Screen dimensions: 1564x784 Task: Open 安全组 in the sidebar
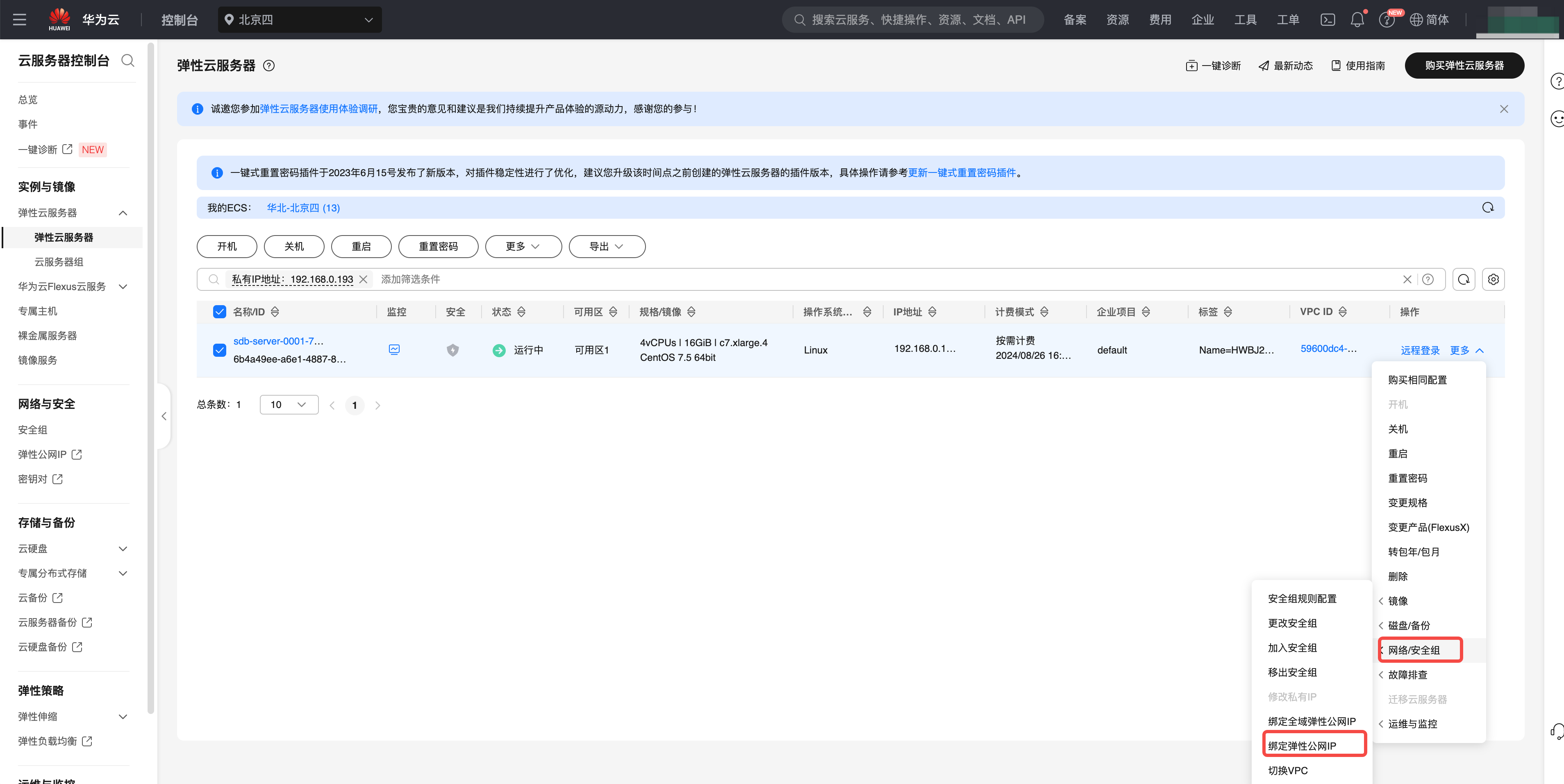pyautogui.click(x=32, y=430)
